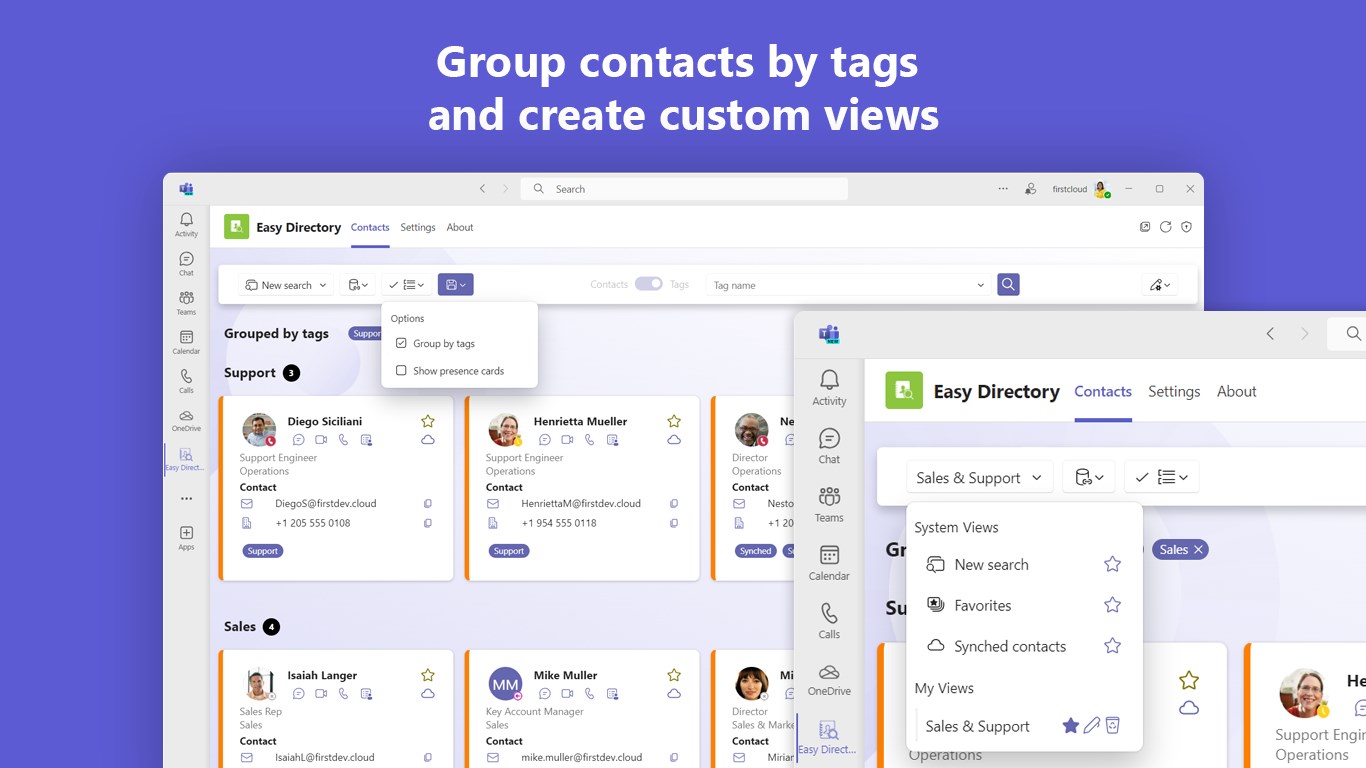This screenshot has width=1366, height=768.
Task: Open Apps in the back window sidebar
Action: 186,538
